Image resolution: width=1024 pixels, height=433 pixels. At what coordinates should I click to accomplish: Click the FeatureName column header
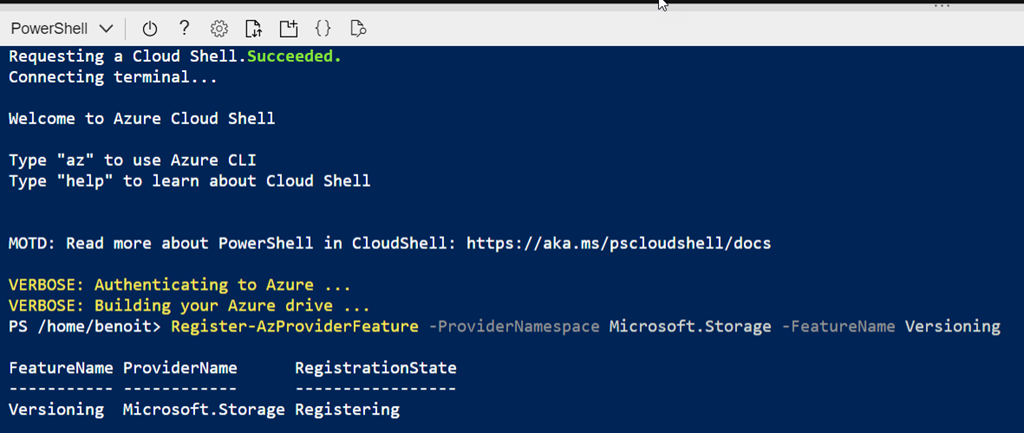60,369
